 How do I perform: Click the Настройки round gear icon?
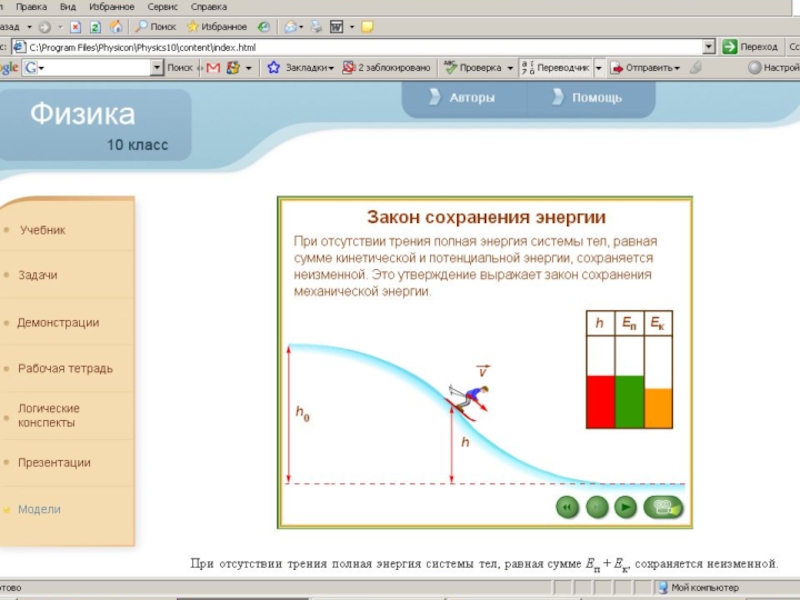(755, 67)
